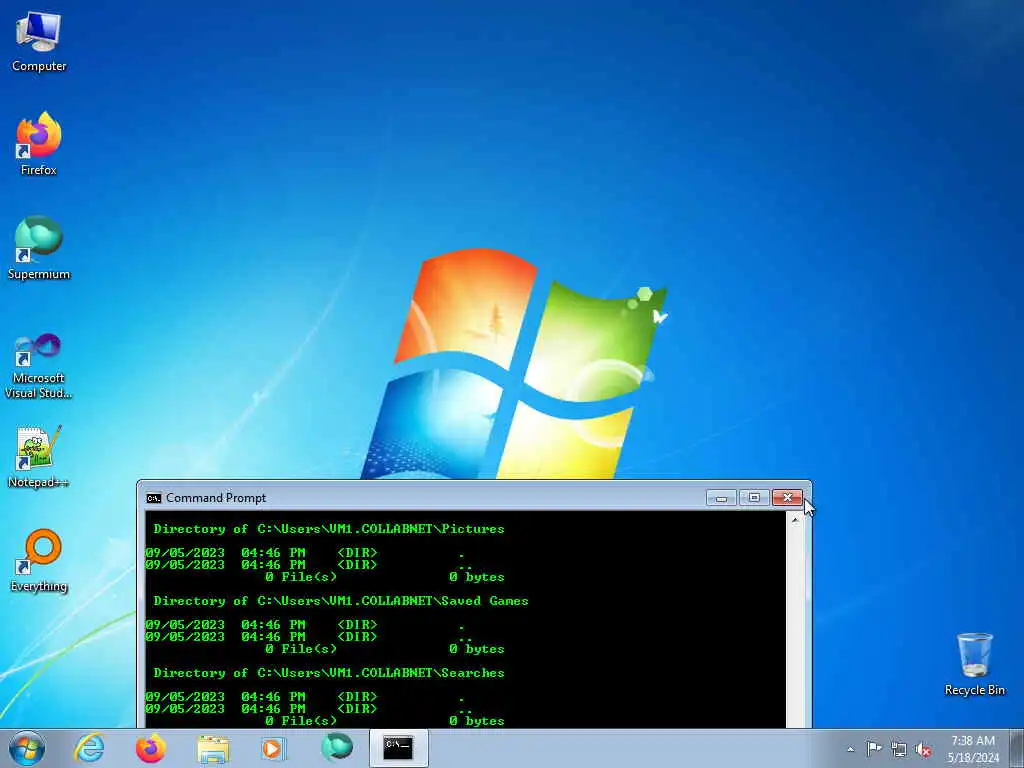The width and height of the screenshot is (1024, 768).
Task: Click the 'Directory of ...\Pictures' line
Action: point(329,529)
